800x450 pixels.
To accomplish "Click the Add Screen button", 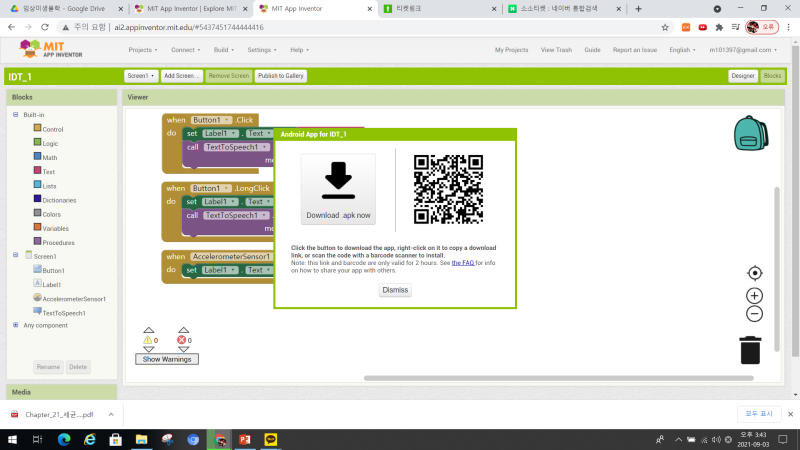I will [182, 76].
